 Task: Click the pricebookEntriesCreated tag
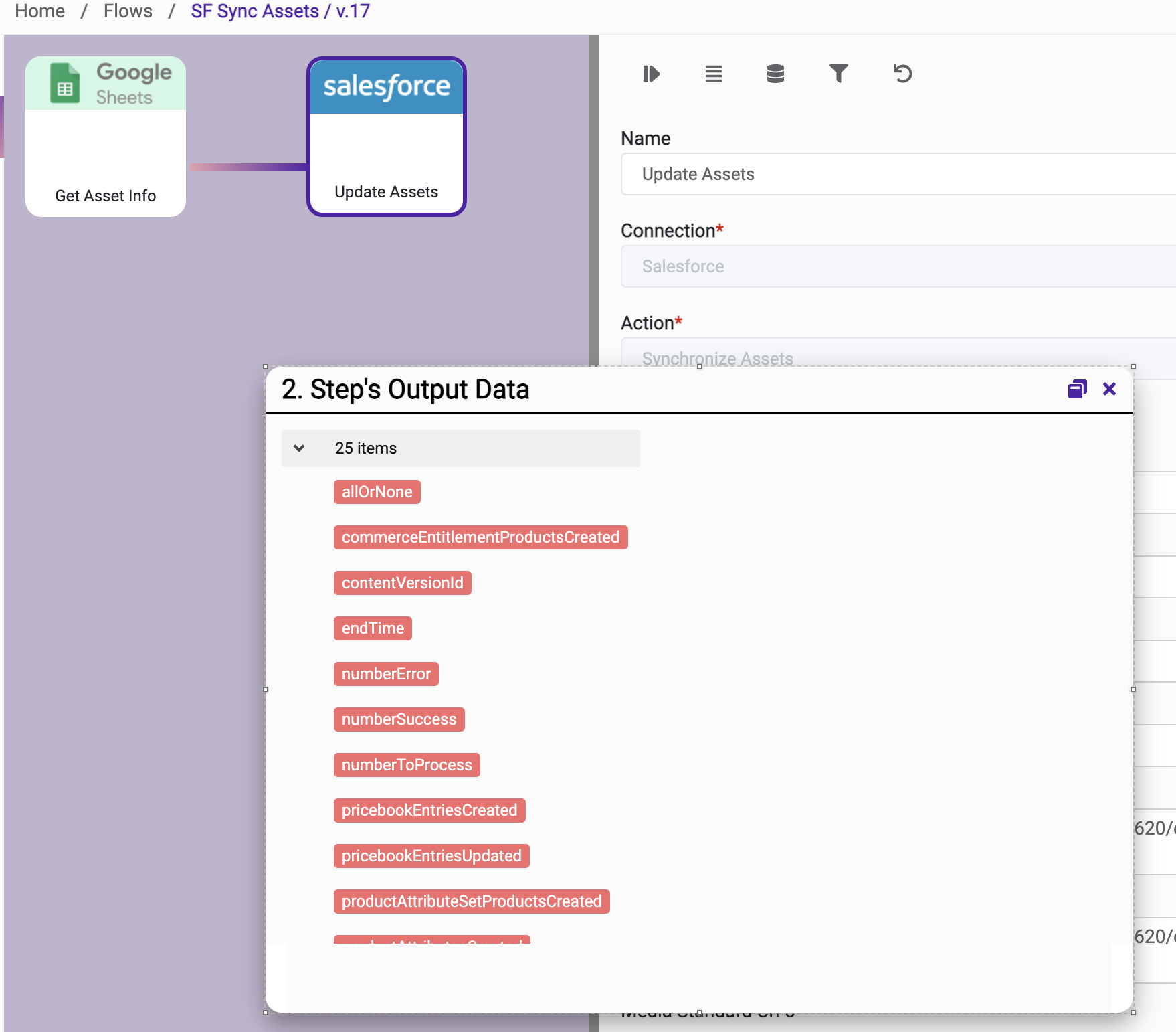(x=429, y=810)
